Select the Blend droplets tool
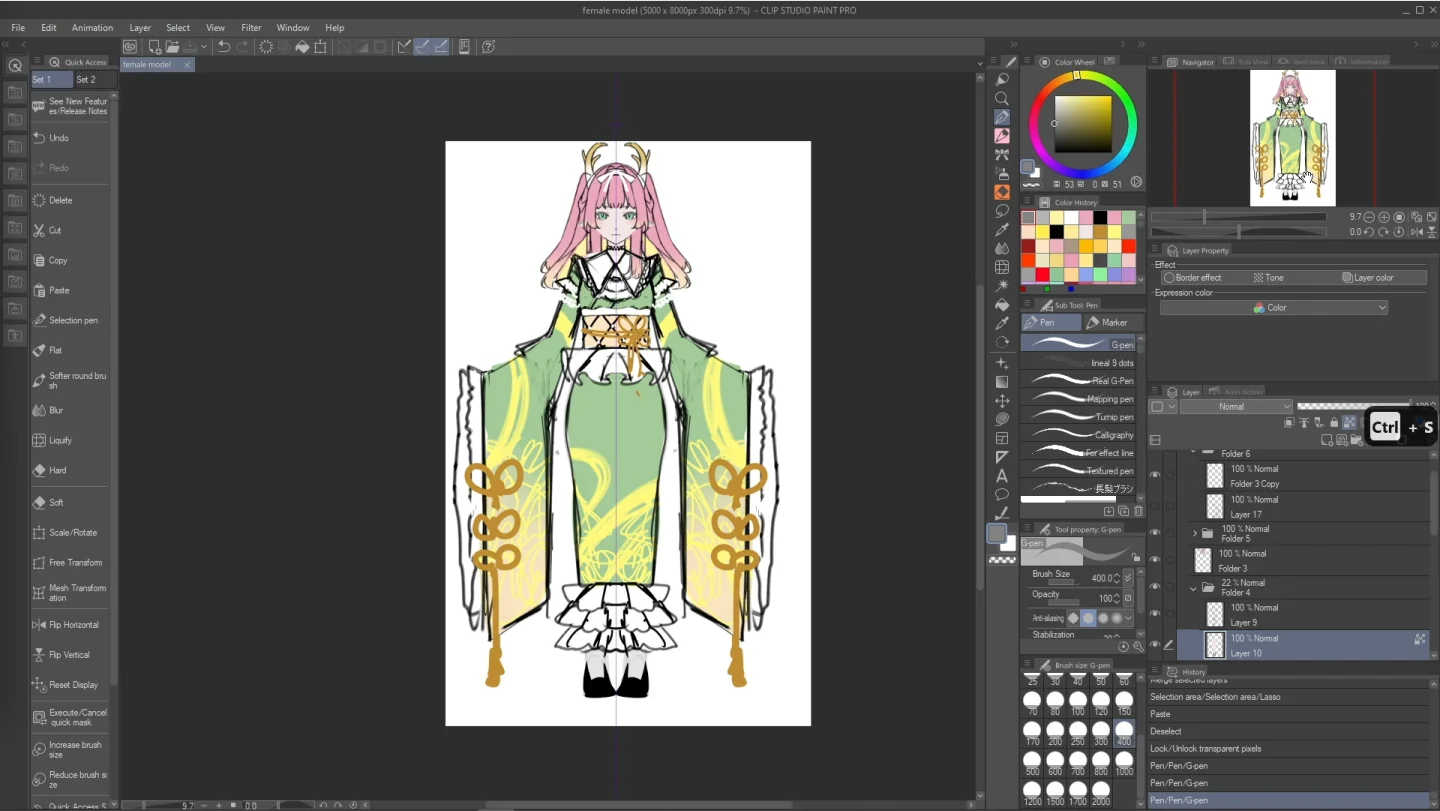1440x811 pixels. coord(1002,248)
